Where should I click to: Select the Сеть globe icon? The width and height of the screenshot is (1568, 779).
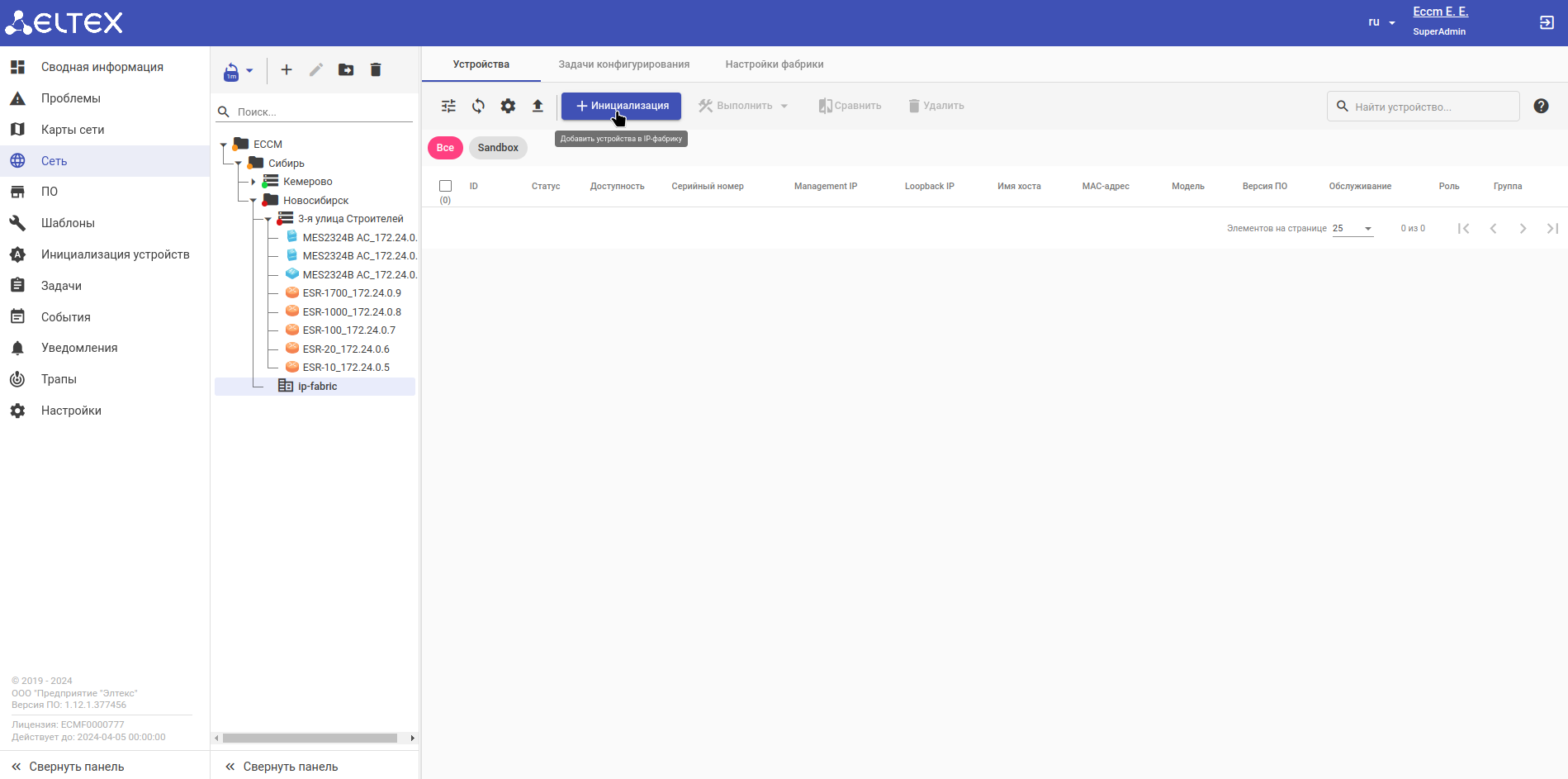click(x=17, y=161)
